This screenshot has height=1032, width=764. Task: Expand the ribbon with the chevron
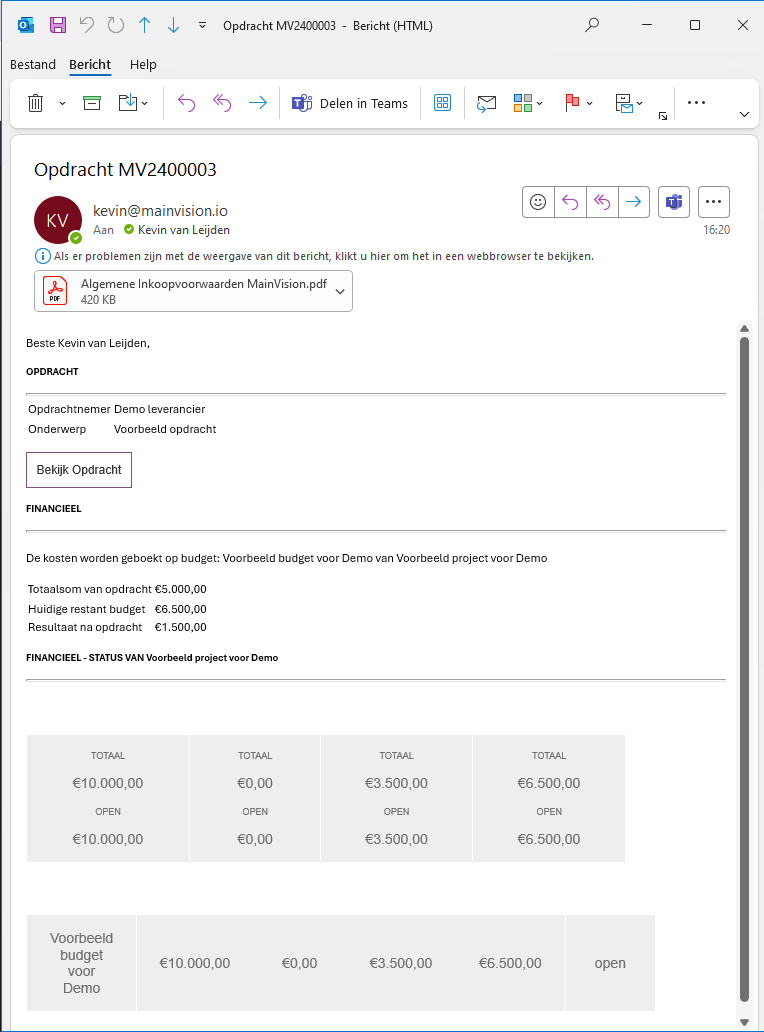(x=744, y=114)
